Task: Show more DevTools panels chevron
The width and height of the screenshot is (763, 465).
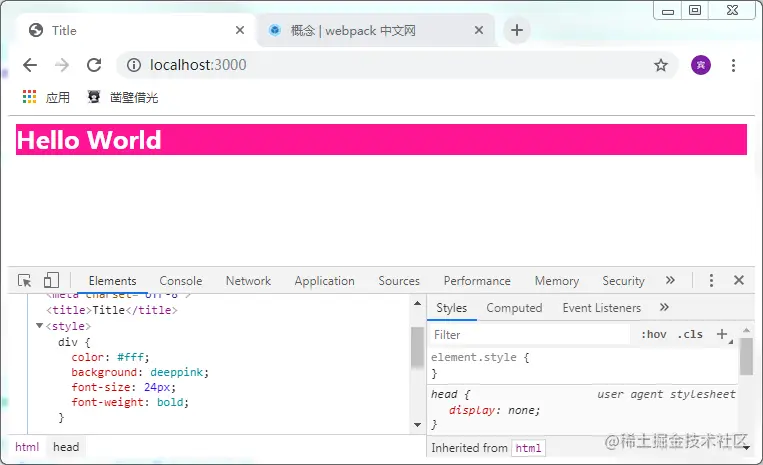Action: point(670,280)
